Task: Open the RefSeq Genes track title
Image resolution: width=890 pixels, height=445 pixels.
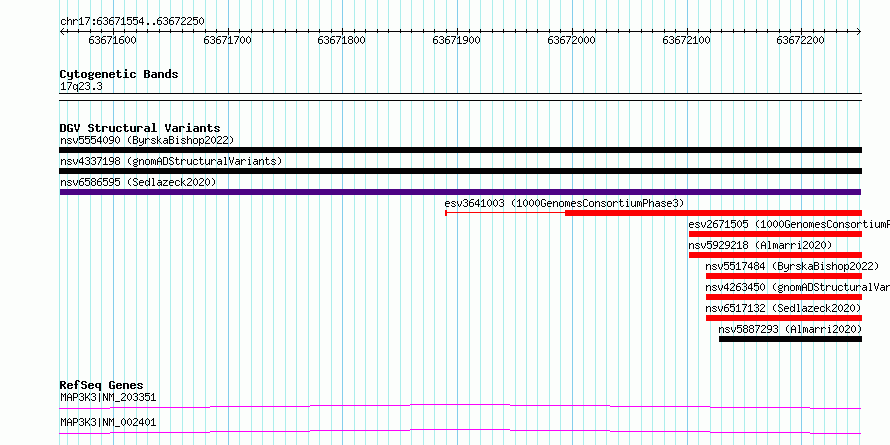Action: click(x=102, y=385)
